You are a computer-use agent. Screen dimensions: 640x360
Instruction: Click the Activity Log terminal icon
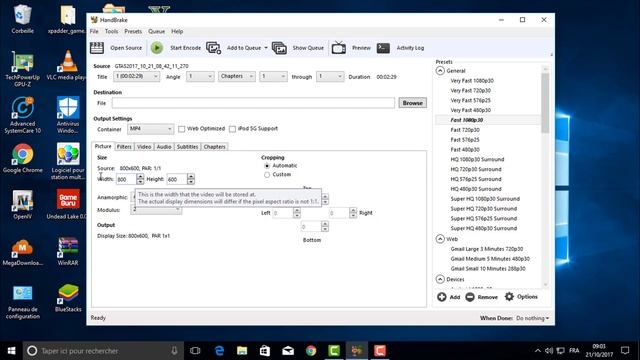[x=383, y=48]
